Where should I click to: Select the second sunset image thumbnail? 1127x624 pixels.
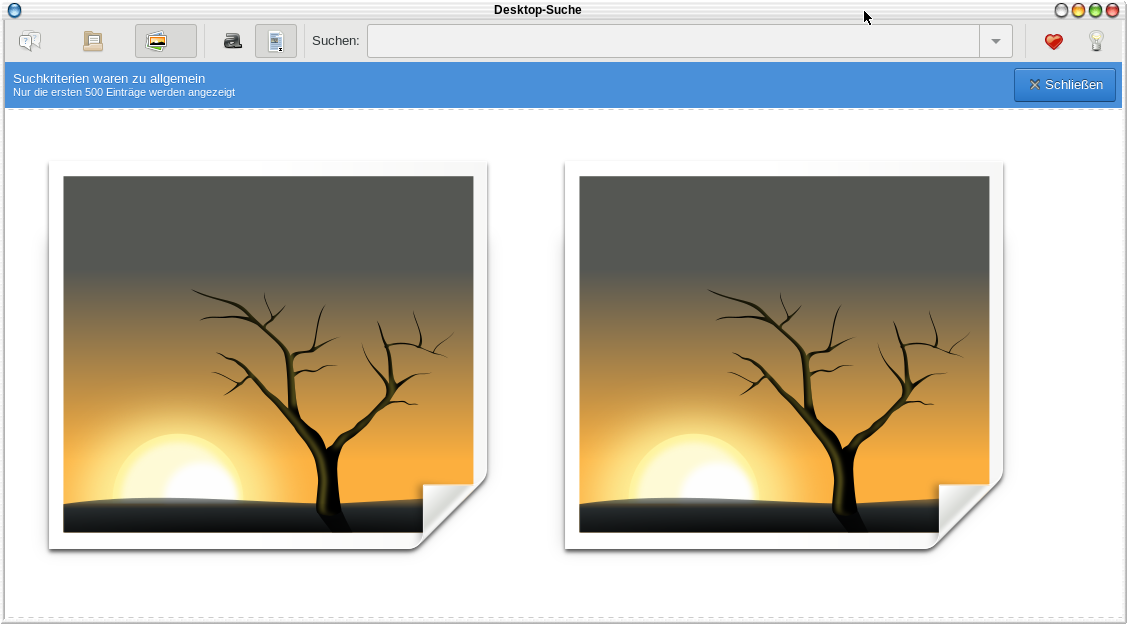(784, 355)
